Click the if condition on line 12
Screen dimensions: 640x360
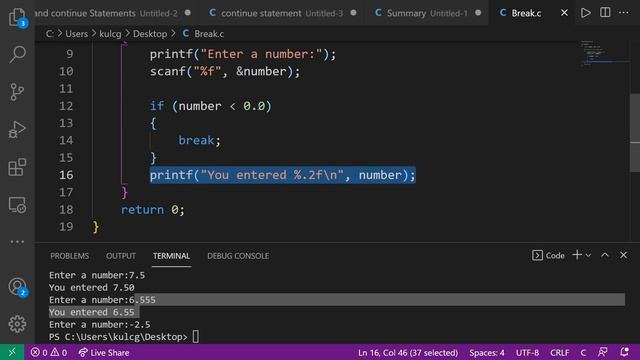point(210,106)
